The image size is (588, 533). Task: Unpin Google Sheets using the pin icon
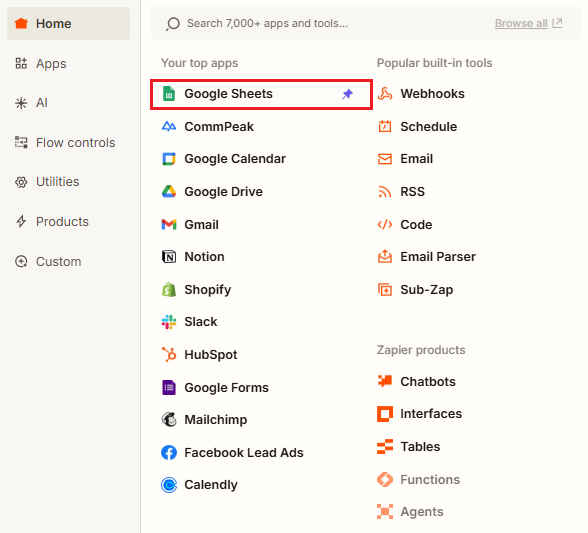(348, 94)
